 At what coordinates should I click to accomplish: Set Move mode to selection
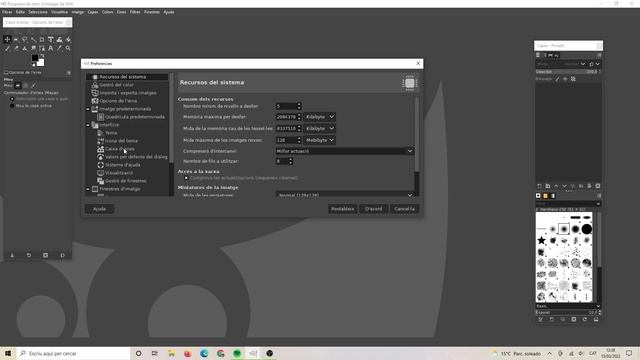[x=25, y=85]
